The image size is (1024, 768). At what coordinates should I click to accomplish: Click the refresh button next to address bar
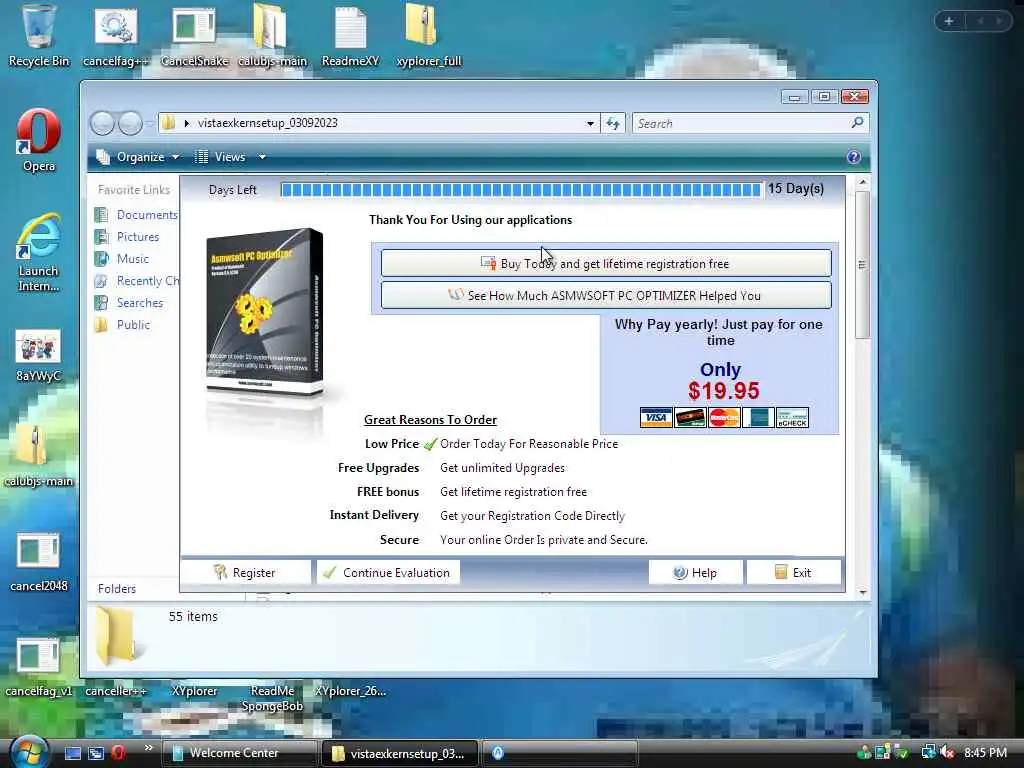pos(613,123)
